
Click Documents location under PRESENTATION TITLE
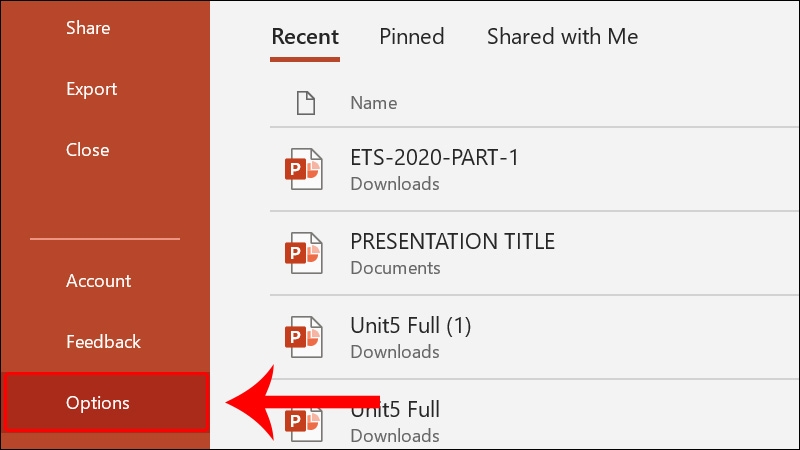[395, 268]
